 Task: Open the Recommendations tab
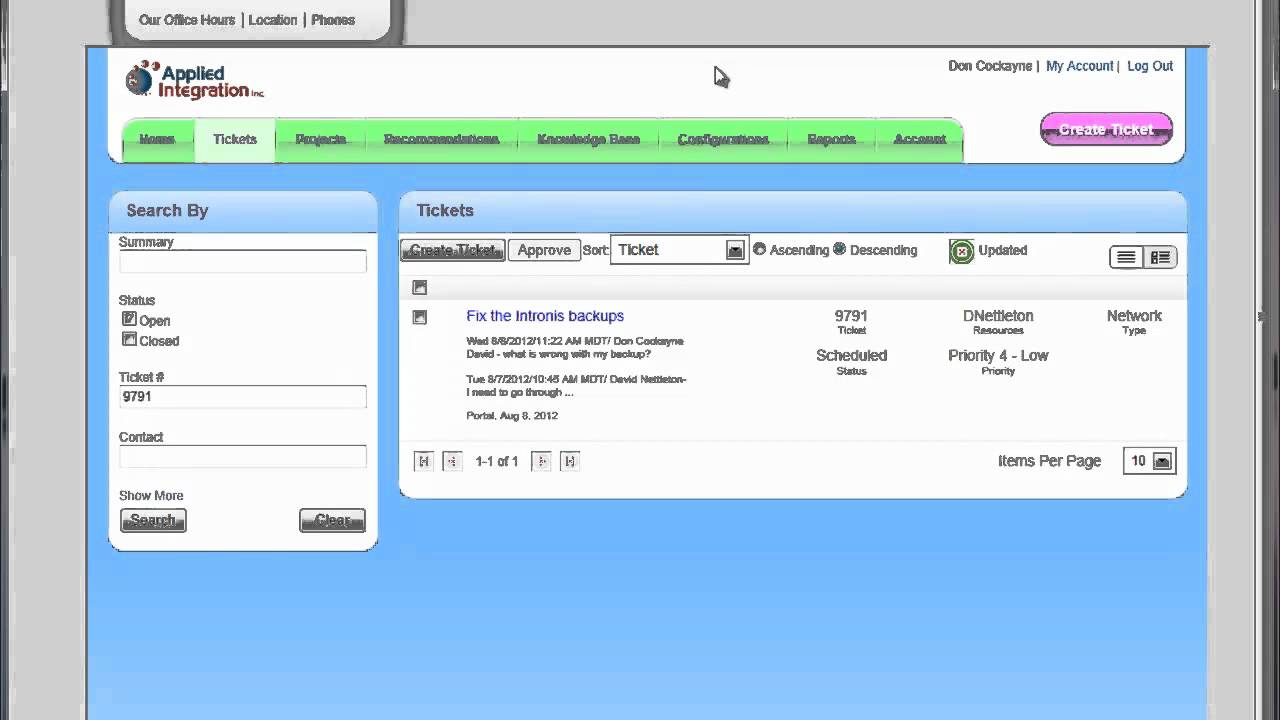point(441,140)
